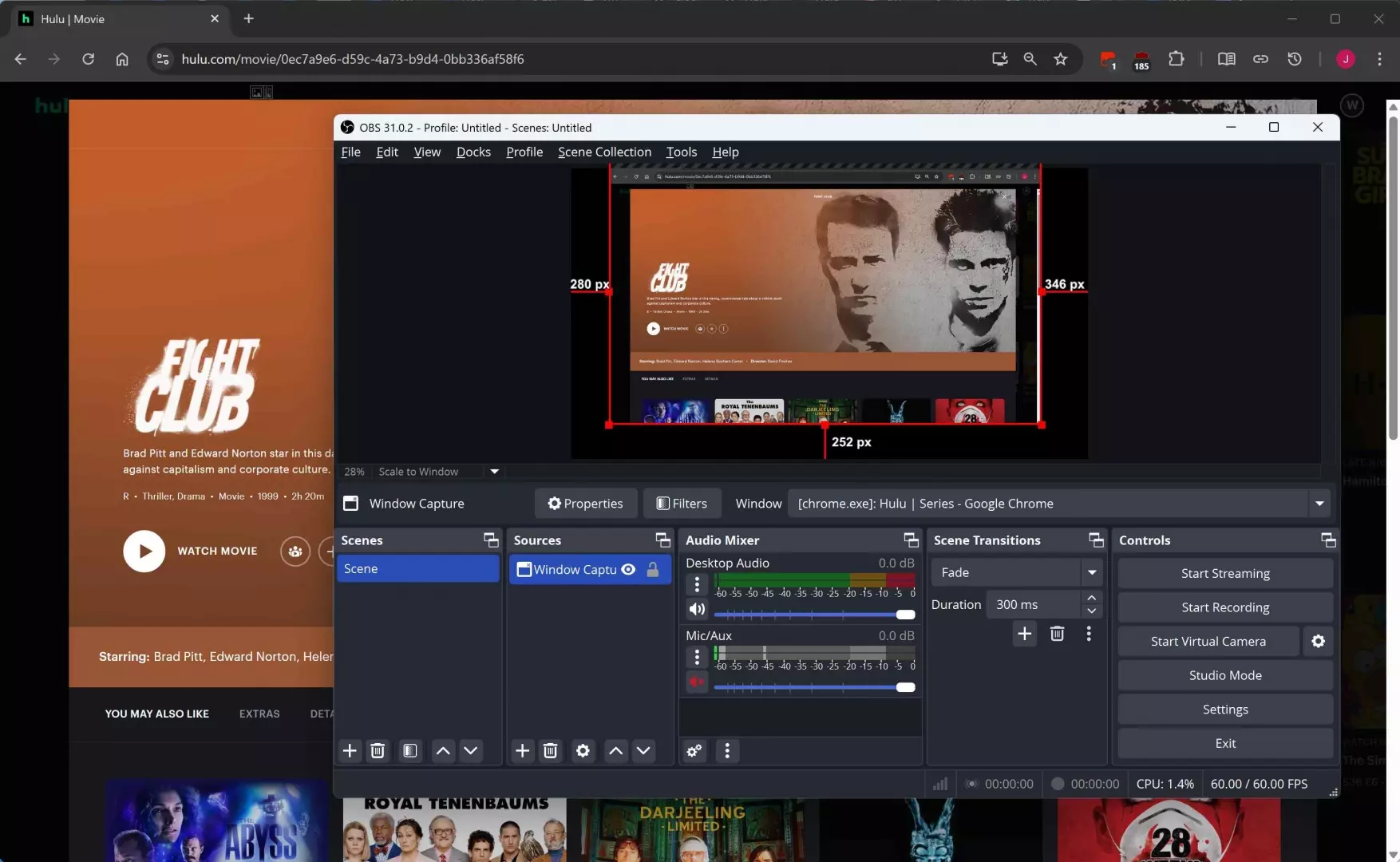
Task: Open Window selection dropdown for chrome.exe
Action: [1319, 504]
